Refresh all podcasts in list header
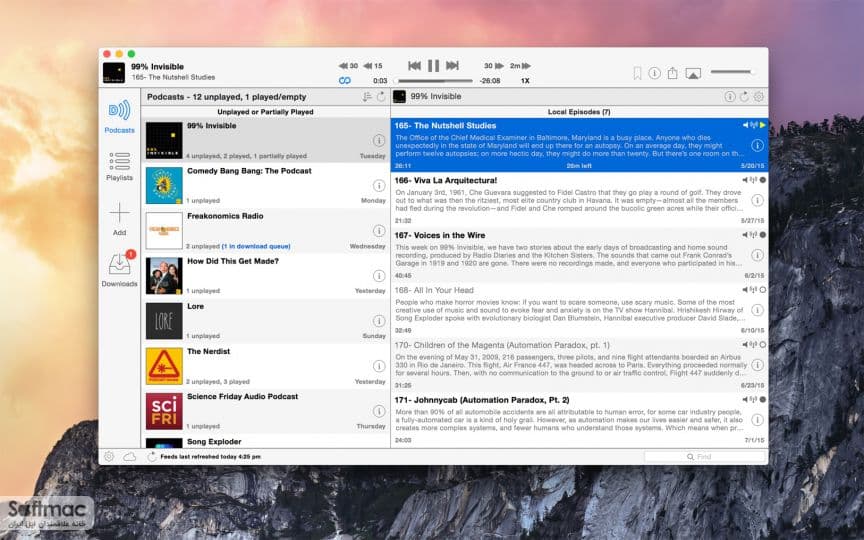Image resolution: width=864 pixels, height=540 pixels. coord(381,97)
